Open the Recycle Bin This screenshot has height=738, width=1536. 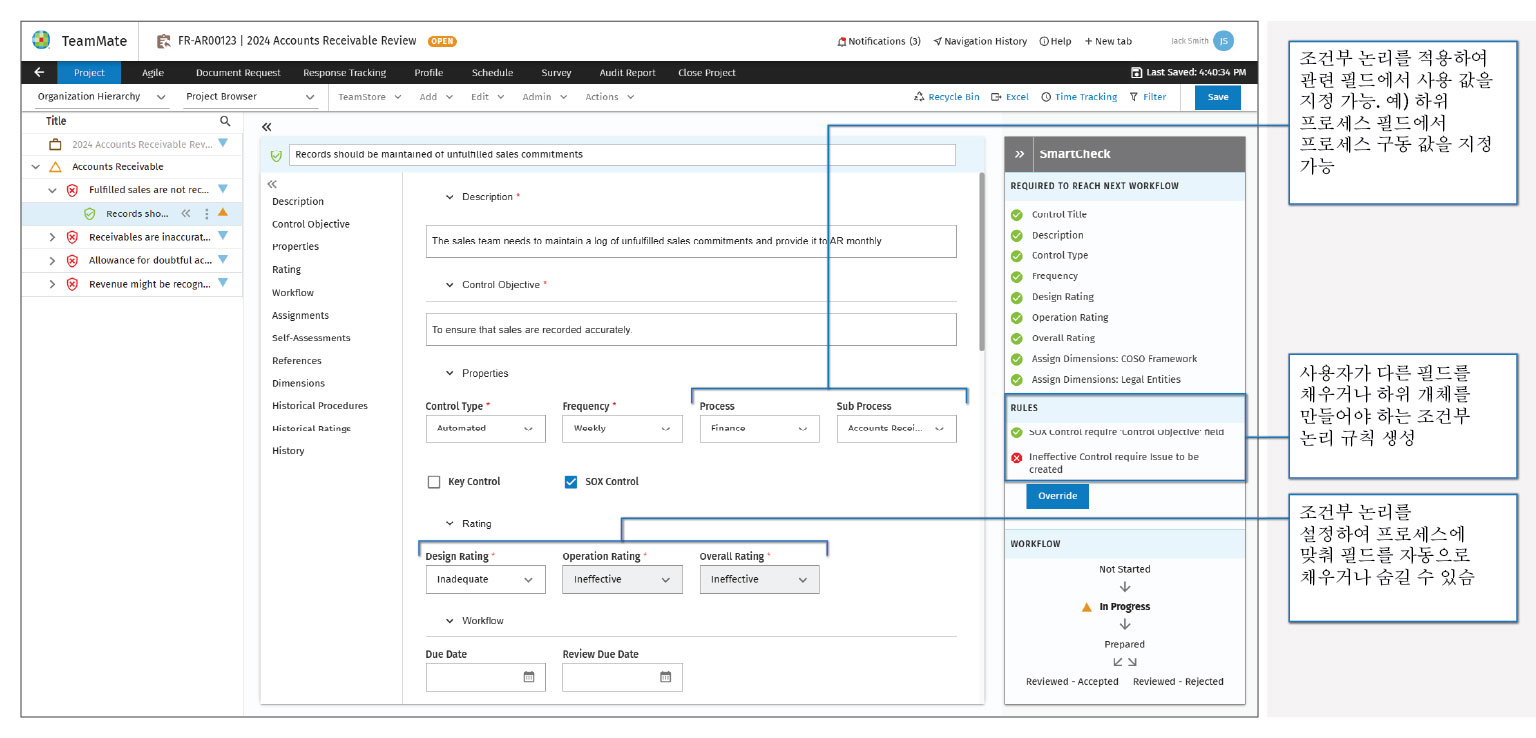click(919, 97)
